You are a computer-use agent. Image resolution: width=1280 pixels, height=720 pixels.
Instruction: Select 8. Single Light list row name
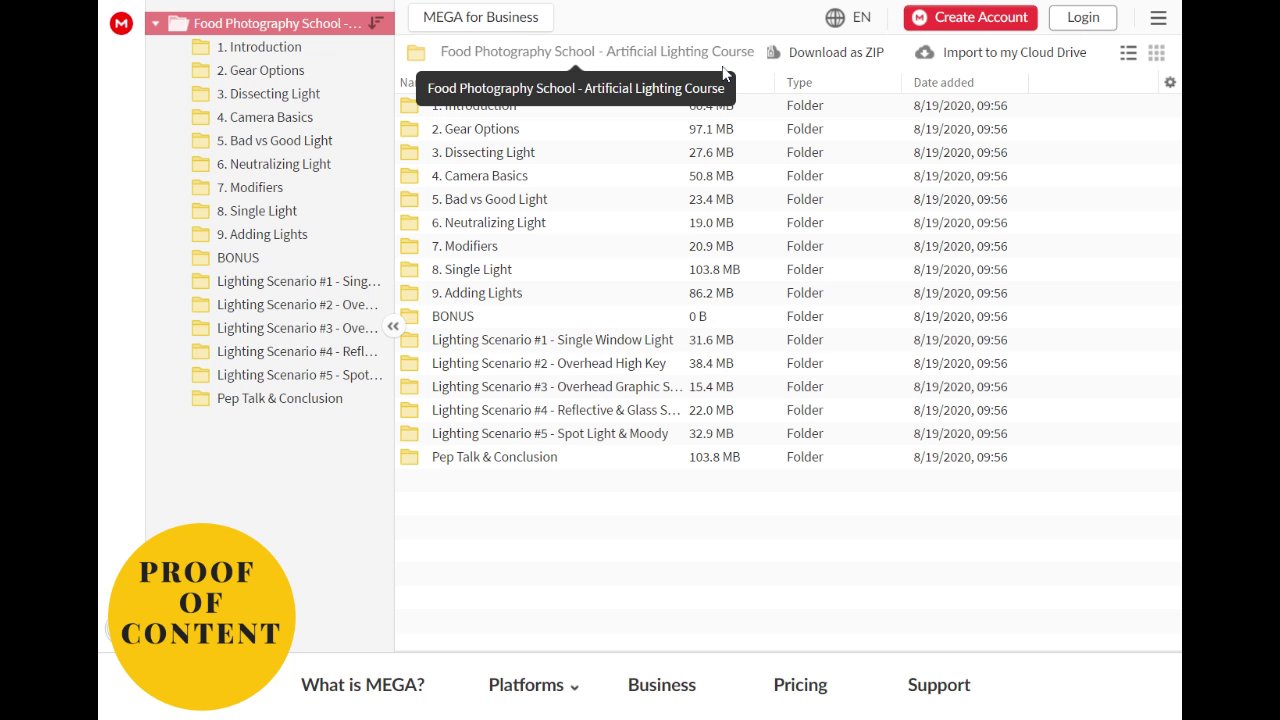tap(471, 269)
